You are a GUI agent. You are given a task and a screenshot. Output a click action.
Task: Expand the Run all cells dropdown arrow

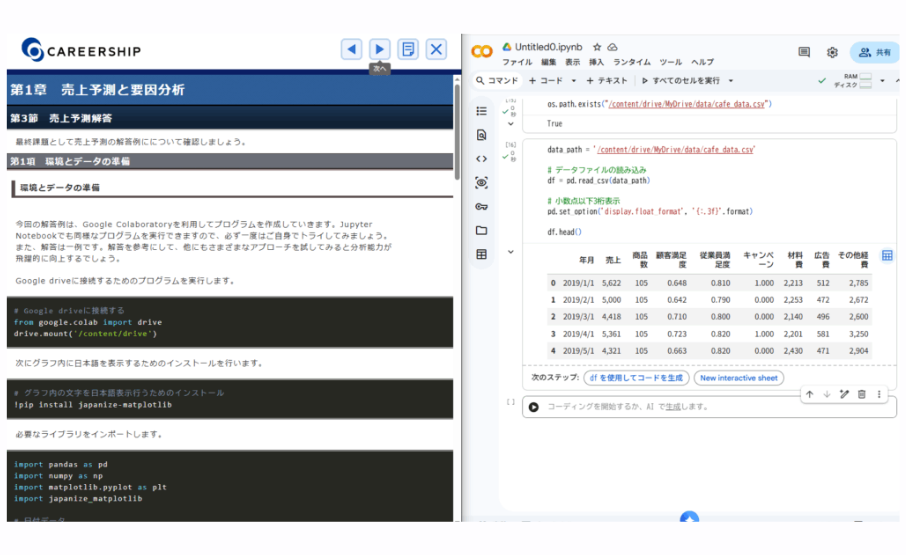point(731,81)
